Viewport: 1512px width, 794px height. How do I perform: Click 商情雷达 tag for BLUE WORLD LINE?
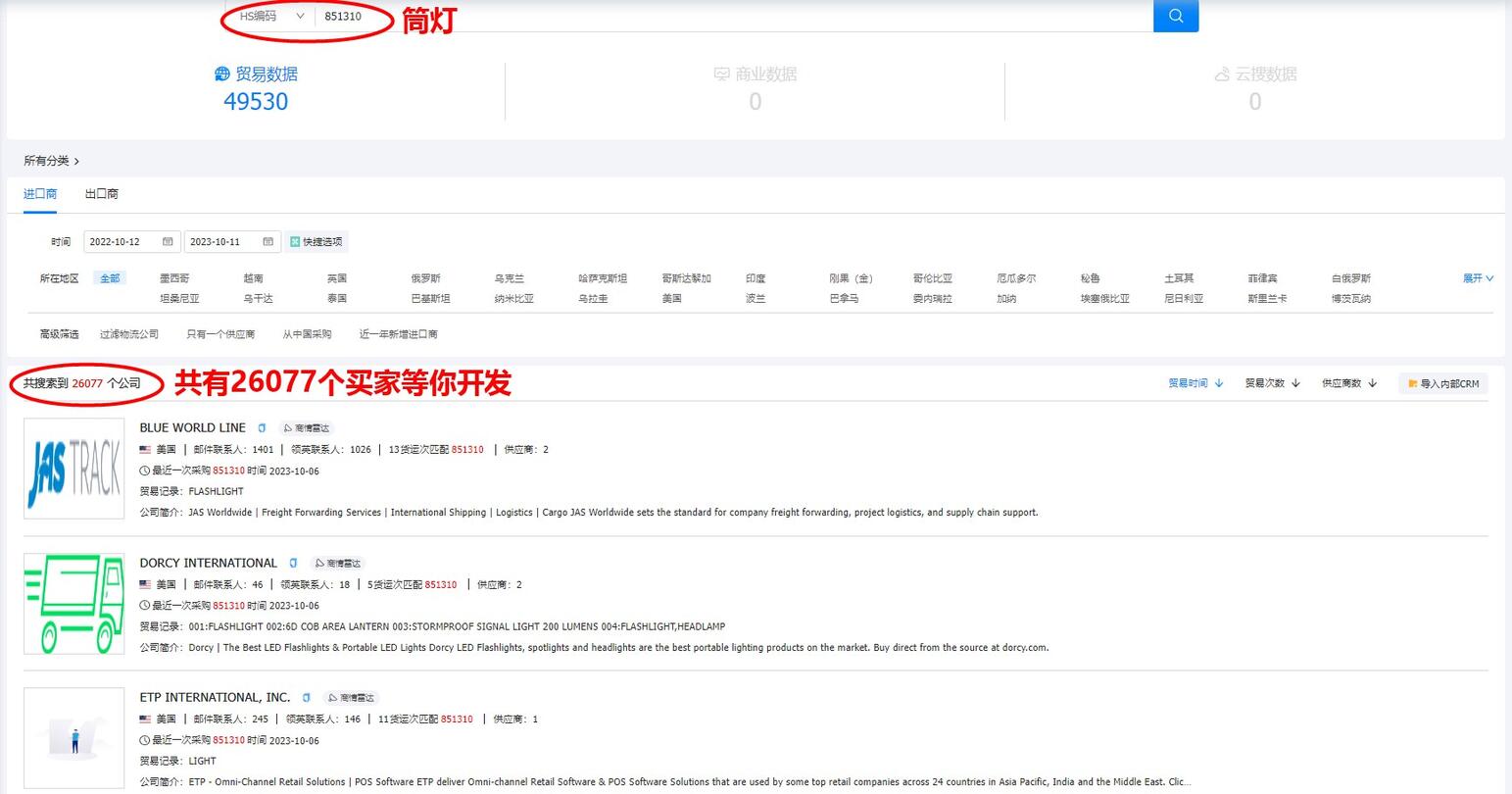[x=307, y=428]
